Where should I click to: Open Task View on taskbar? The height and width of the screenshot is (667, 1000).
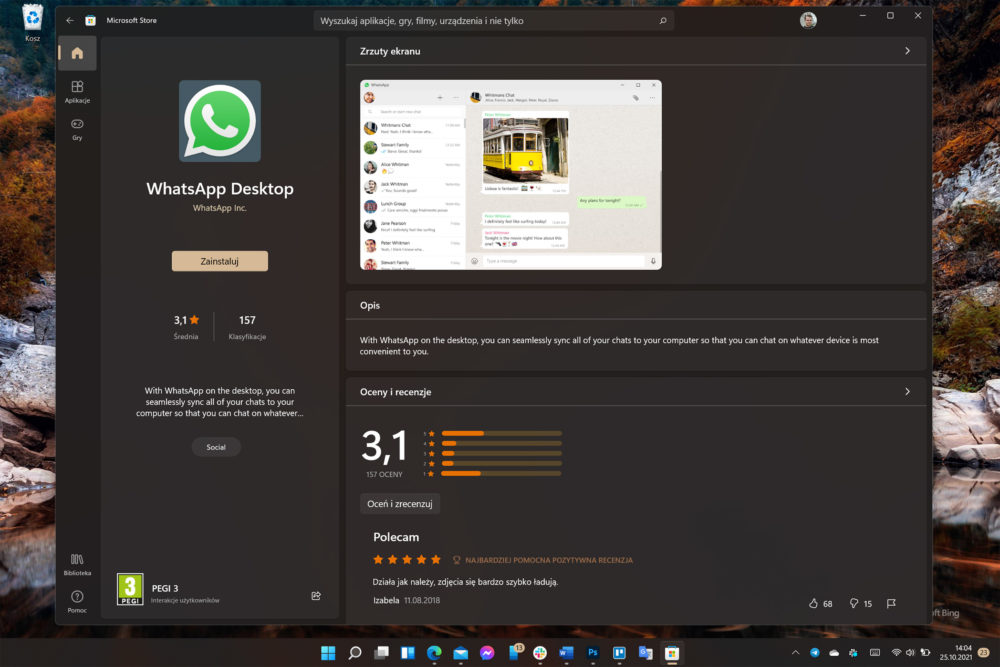[381, 652]
